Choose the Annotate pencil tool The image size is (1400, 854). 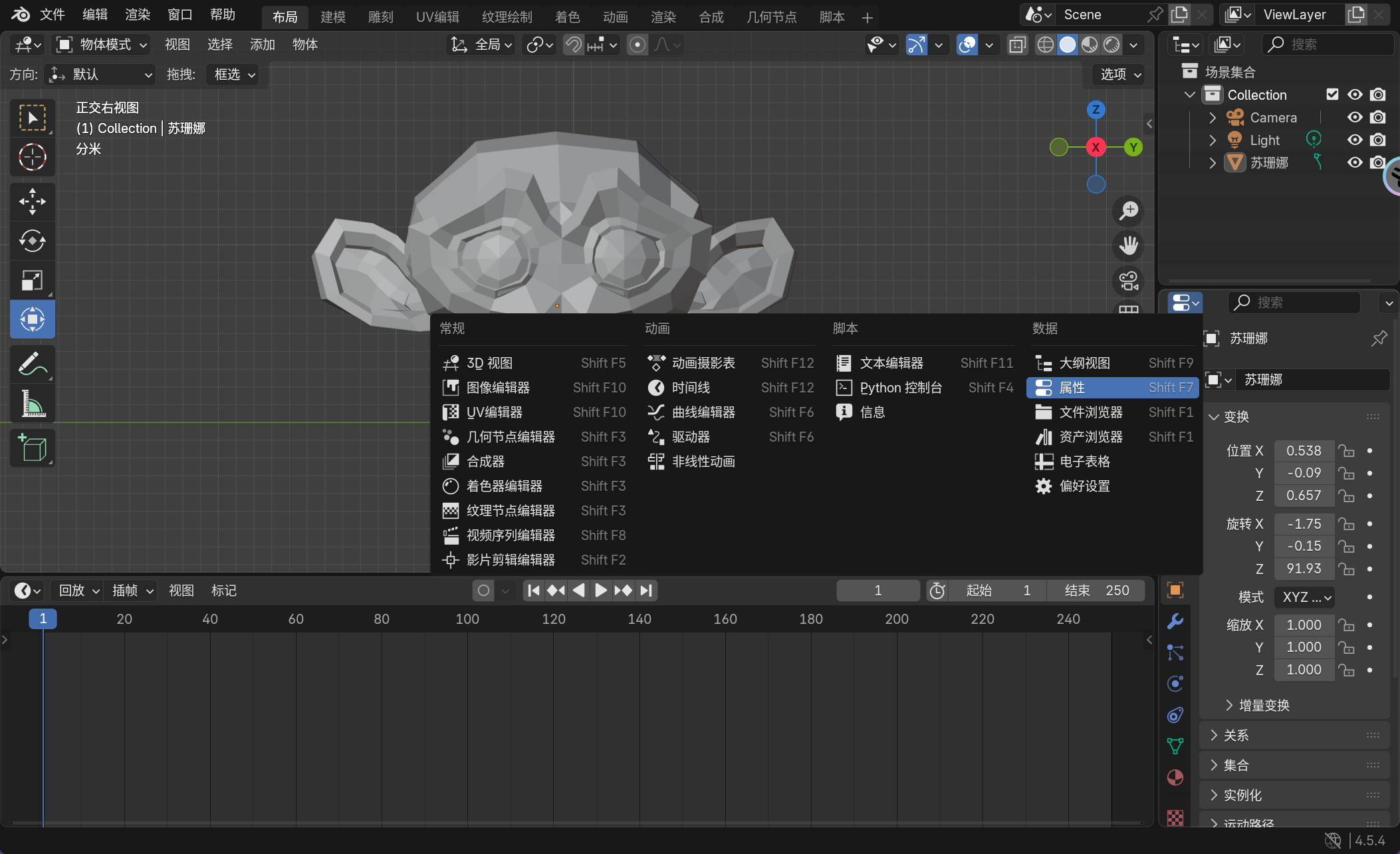[x=32, y=364]
